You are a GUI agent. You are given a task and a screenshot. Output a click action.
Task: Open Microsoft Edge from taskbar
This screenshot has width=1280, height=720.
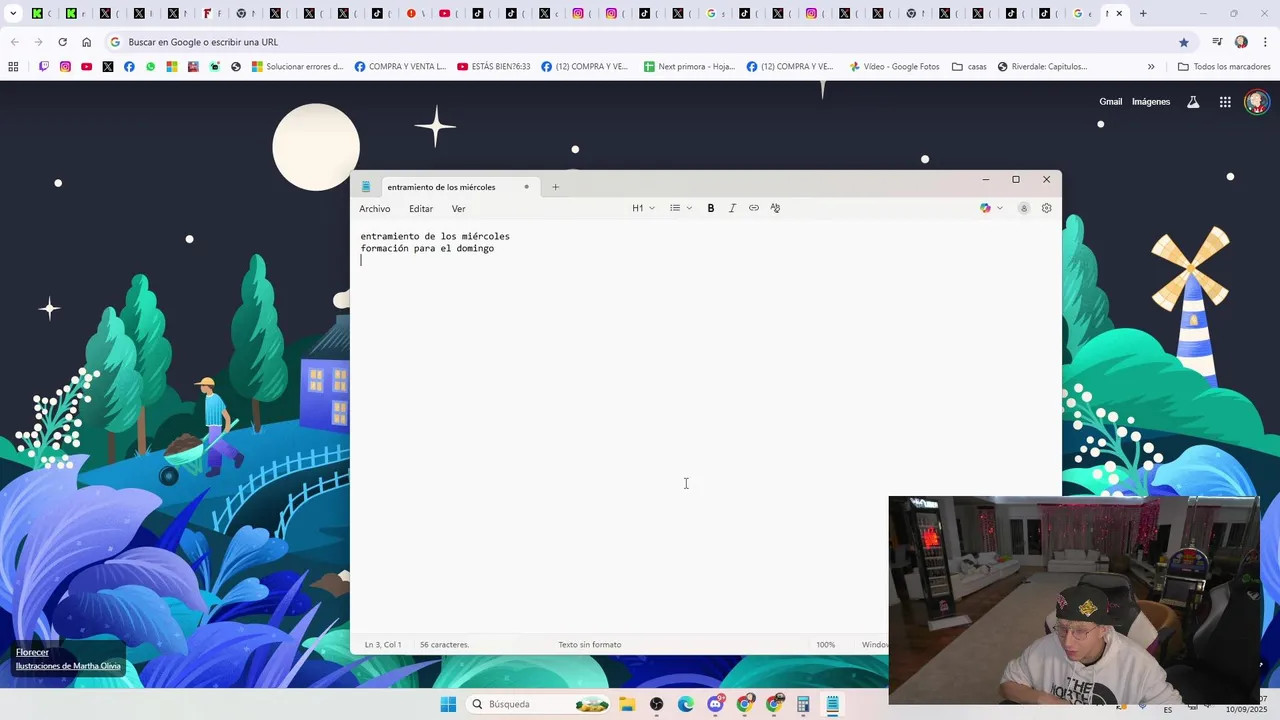[686, 704]
